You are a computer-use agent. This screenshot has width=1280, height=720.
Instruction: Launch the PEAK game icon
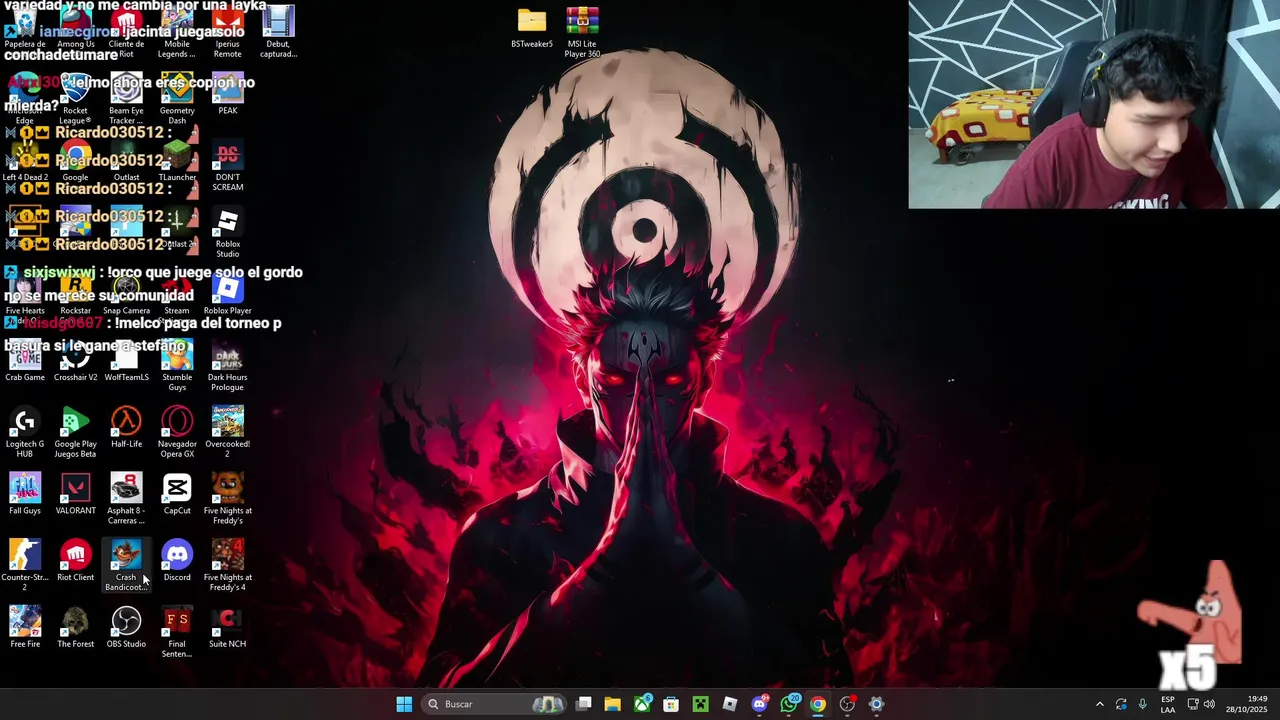click(227, 94)
